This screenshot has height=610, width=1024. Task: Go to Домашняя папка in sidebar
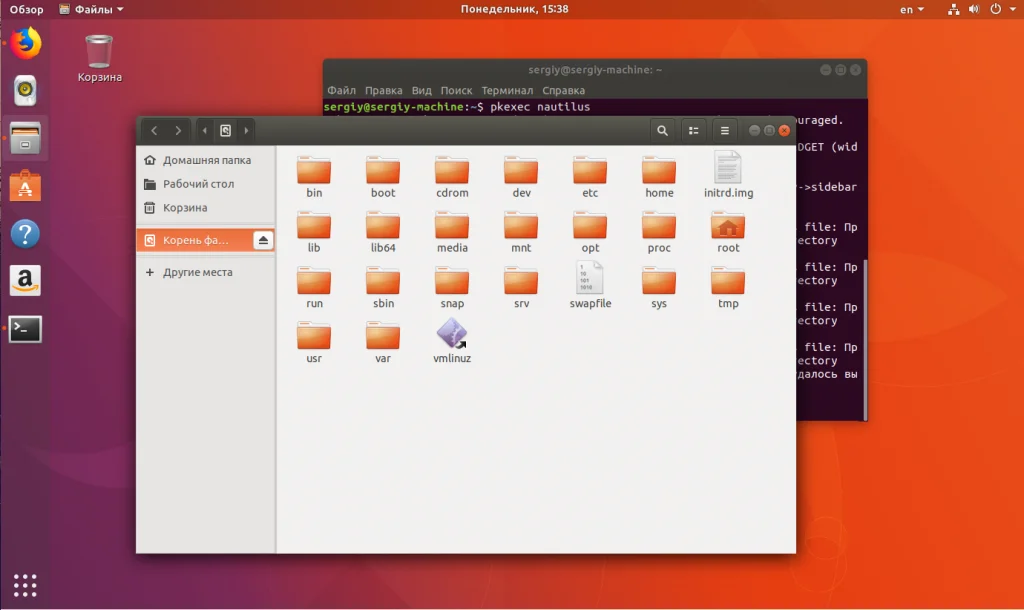click(x=206, y=160)
